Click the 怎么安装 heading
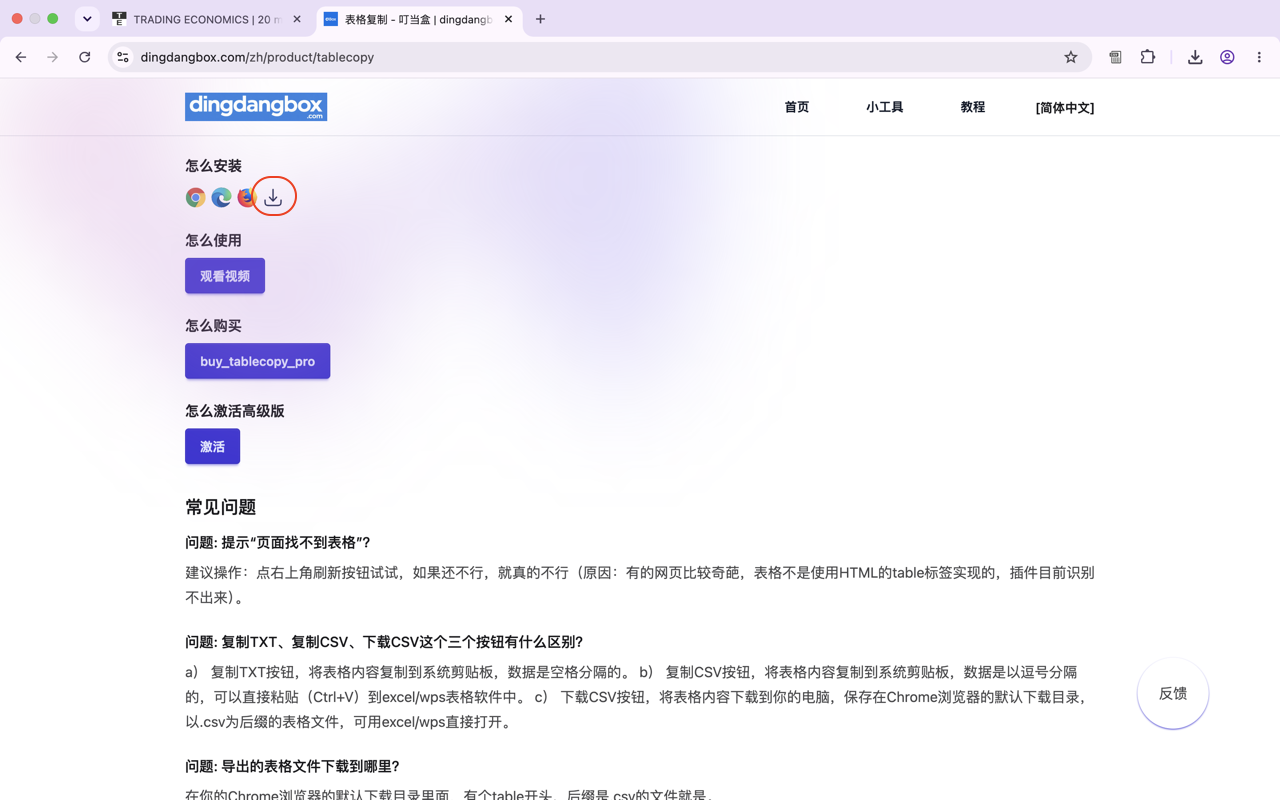 point(213,166)
